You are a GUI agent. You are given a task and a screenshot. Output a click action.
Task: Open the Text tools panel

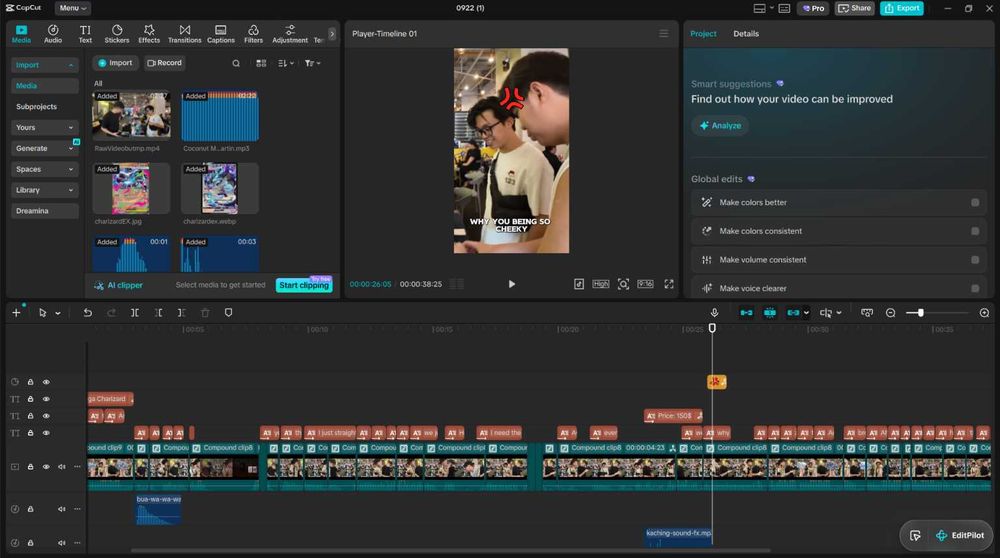point(85,34)
